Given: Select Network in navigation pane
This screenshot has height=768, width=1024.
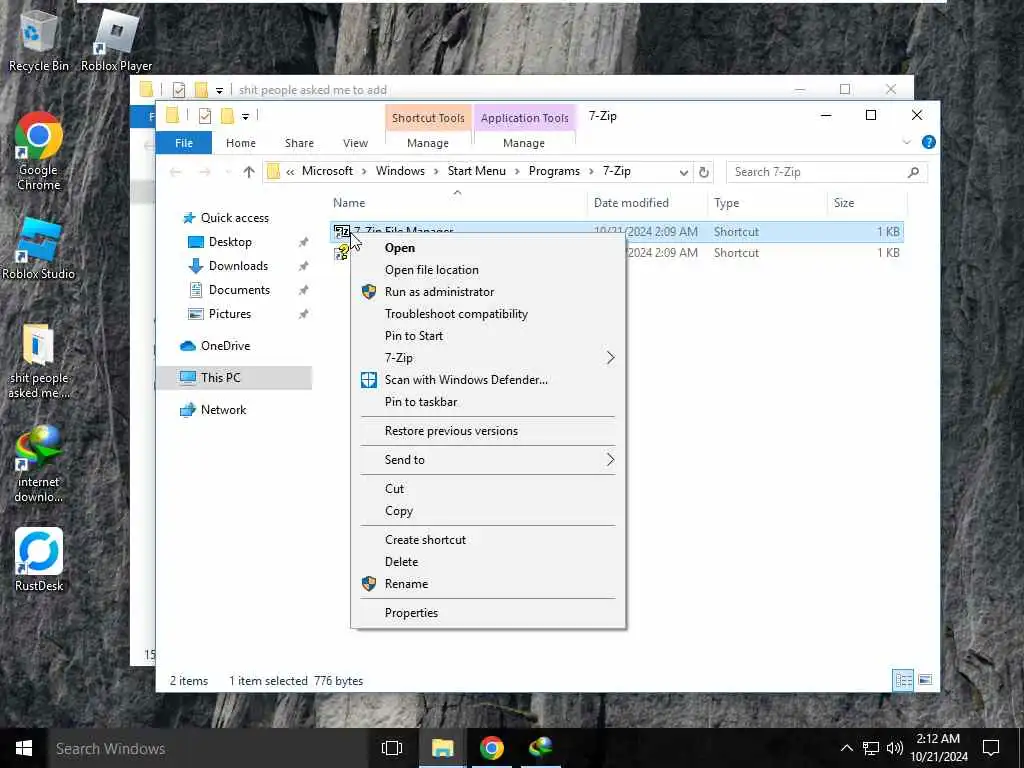Looking at the screenshot, I should pos(223,409).
